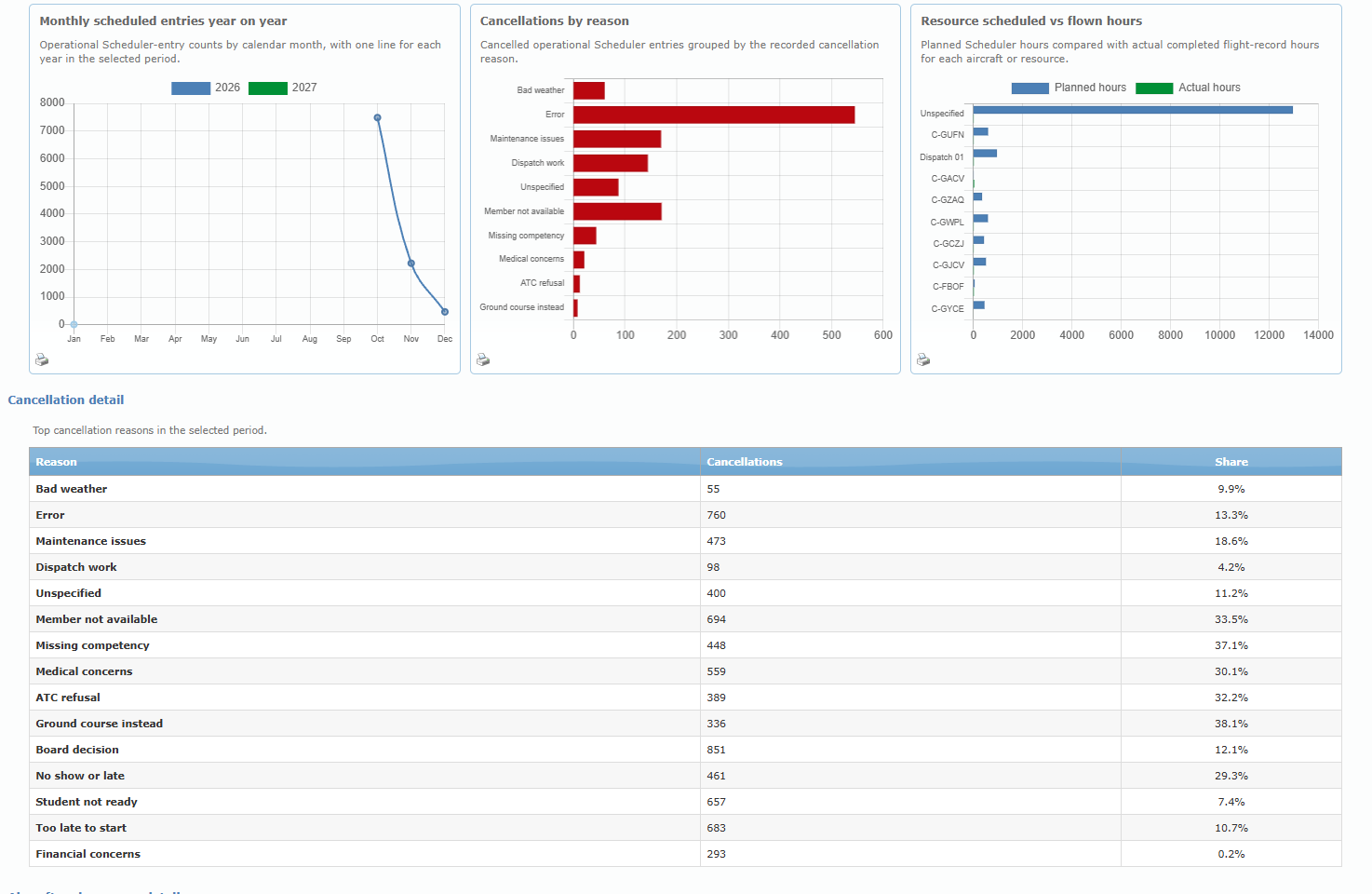
Task: Open the Cancellation detail section heading
Action: point(66,400)
